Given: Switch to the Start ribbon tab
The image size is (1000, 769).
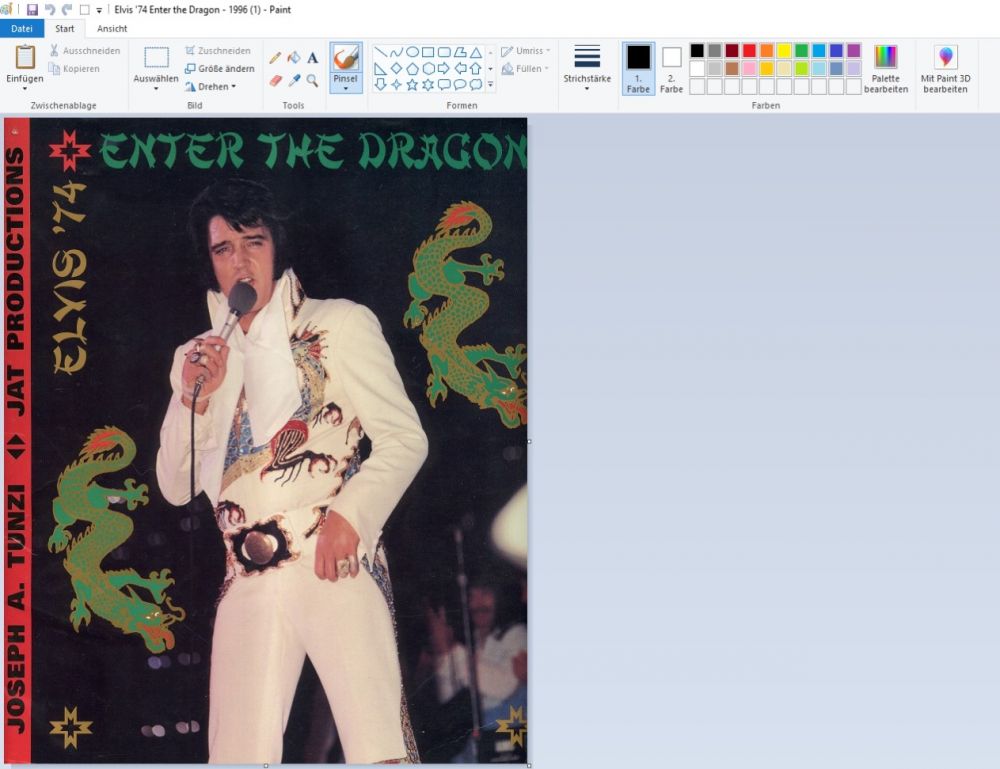Looking at the screenshot, I should (x=64, y=29).
